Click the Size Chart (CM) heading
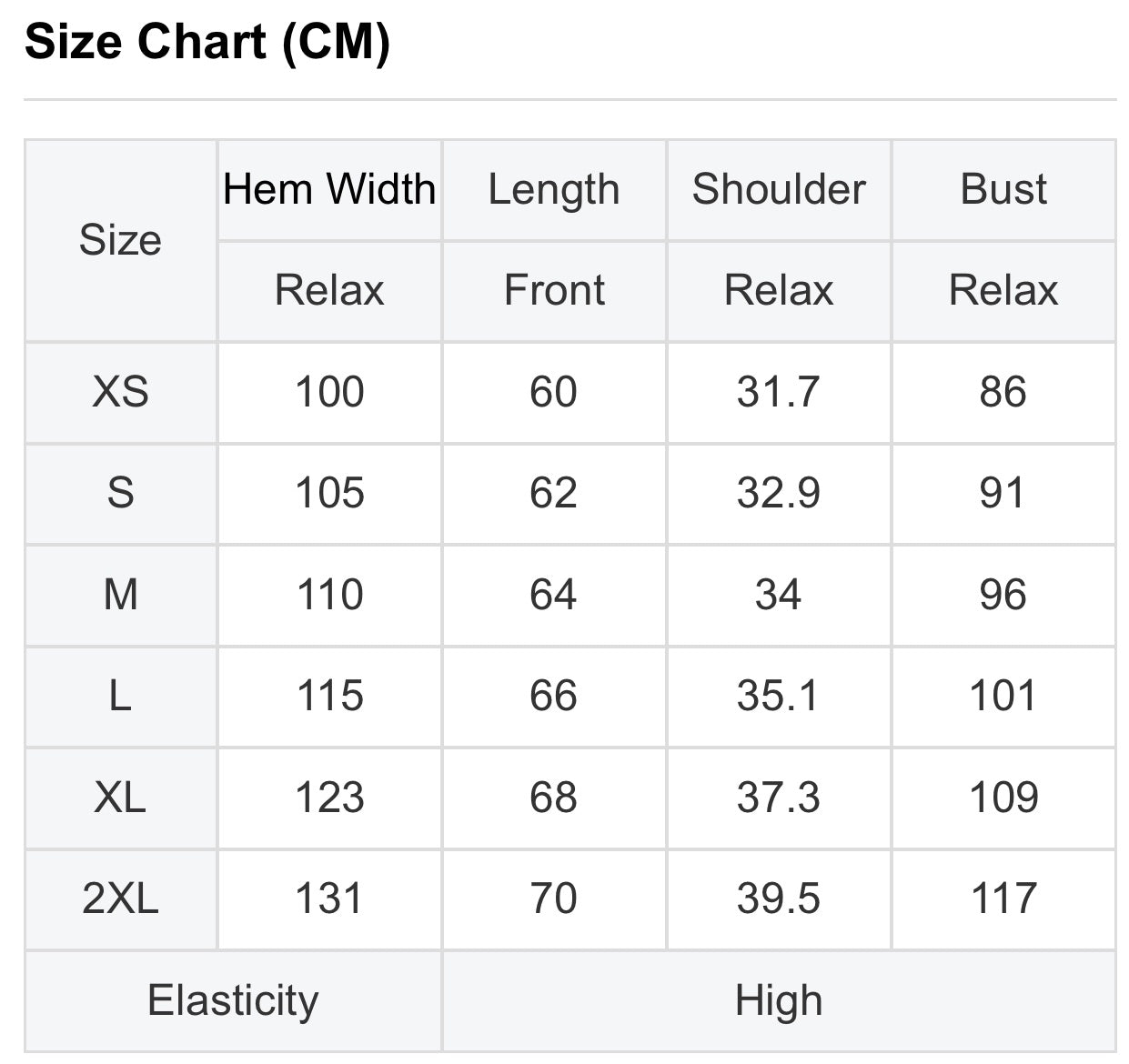1129x1064 pixels. (207, 42)
